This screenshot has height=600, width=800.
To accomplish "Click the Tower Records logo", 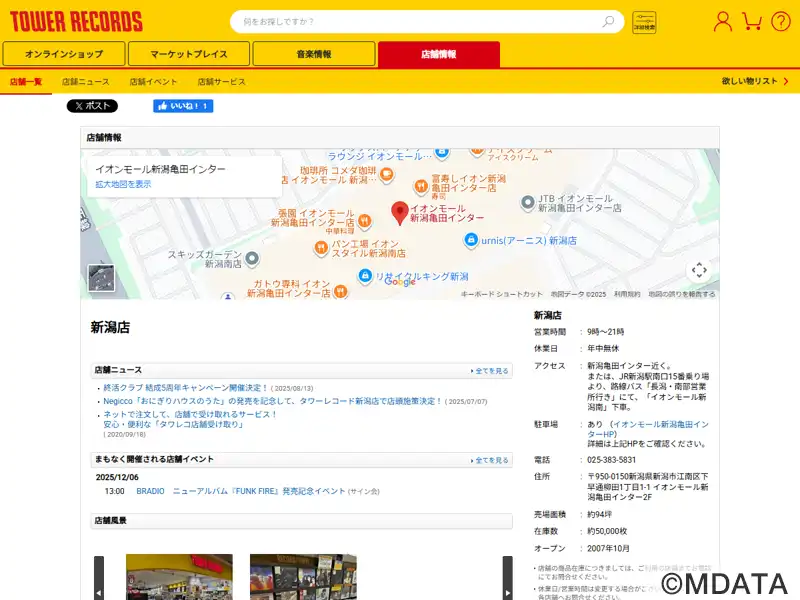I will [76, 22].
